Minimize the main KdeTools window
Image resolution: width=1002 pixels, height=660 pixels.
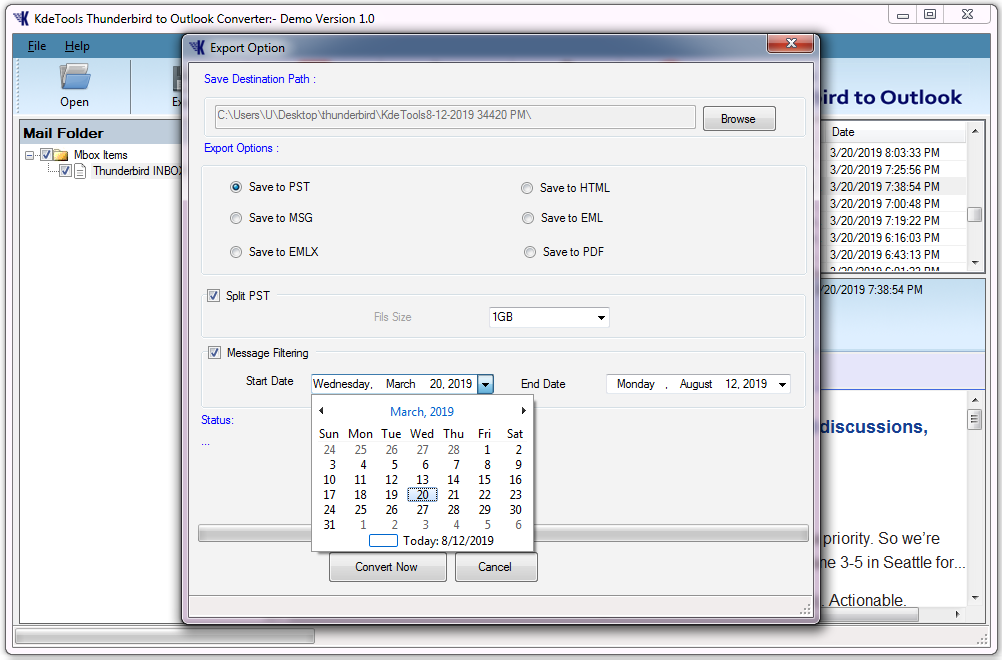click(903, 15)
